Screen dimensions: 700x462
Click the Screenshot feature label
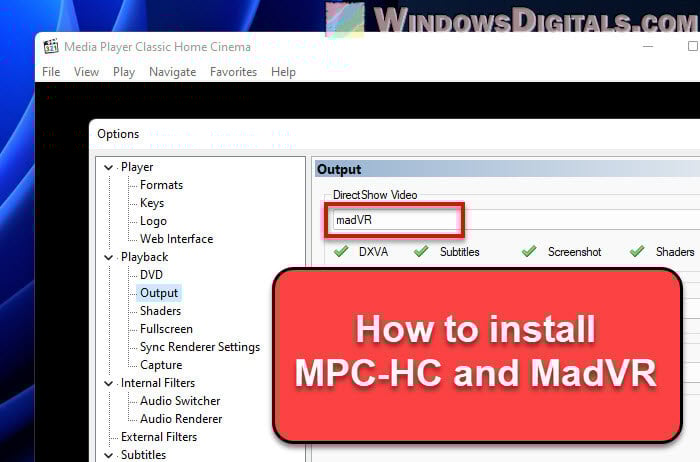point(575,252)
